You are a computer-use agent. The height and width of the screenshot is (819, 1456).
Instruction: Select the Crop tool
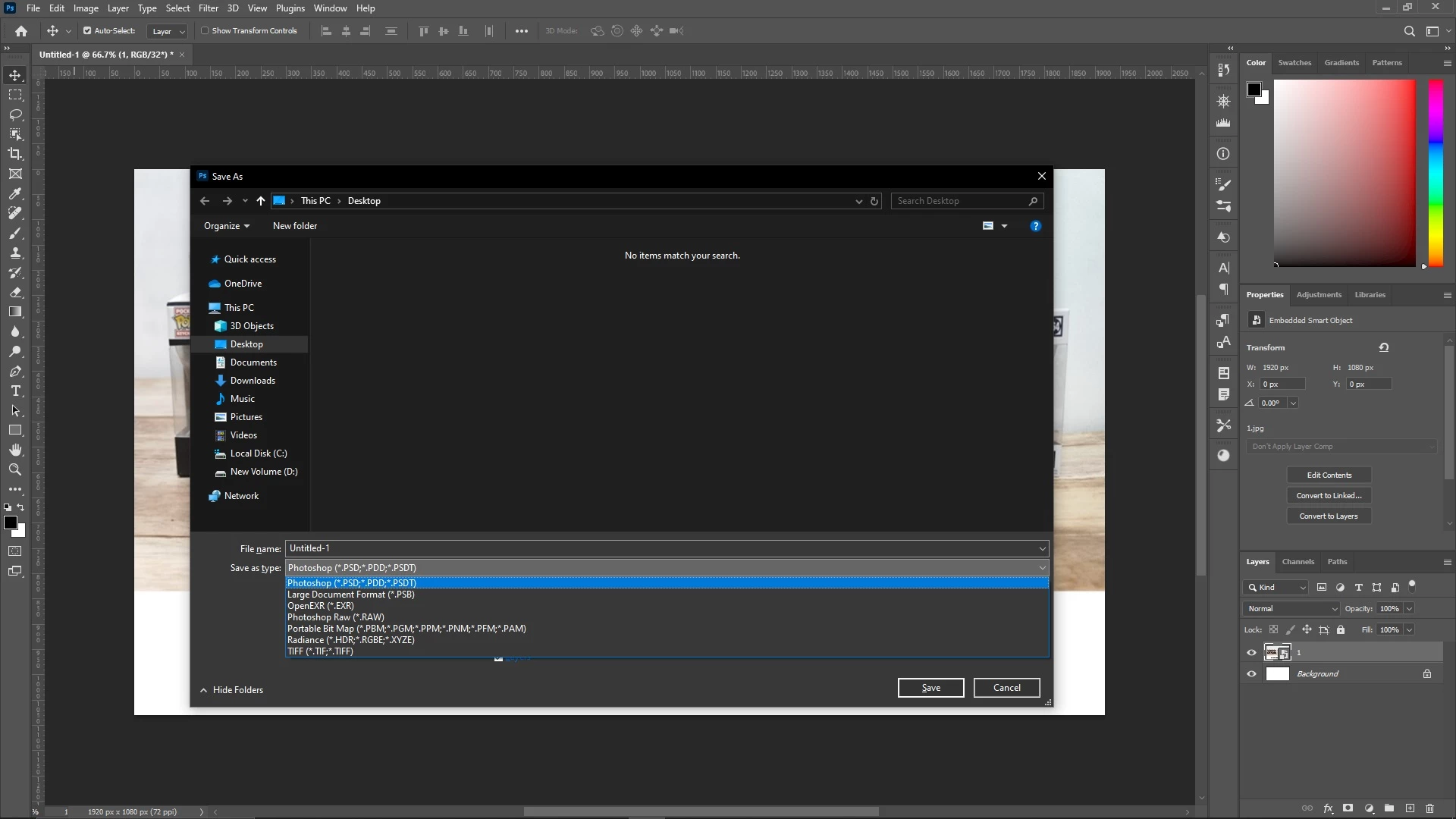pyautogui.click(x=15, y=154)
